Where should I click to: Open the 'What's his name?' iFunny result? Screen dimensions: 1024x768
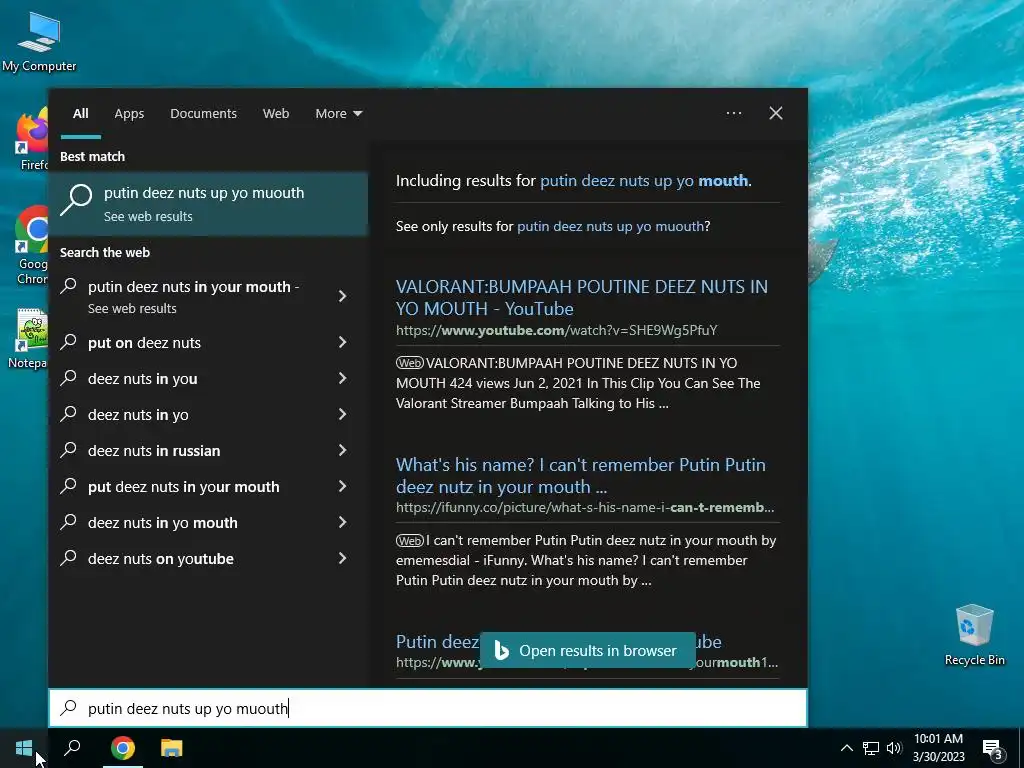point(581,475)
